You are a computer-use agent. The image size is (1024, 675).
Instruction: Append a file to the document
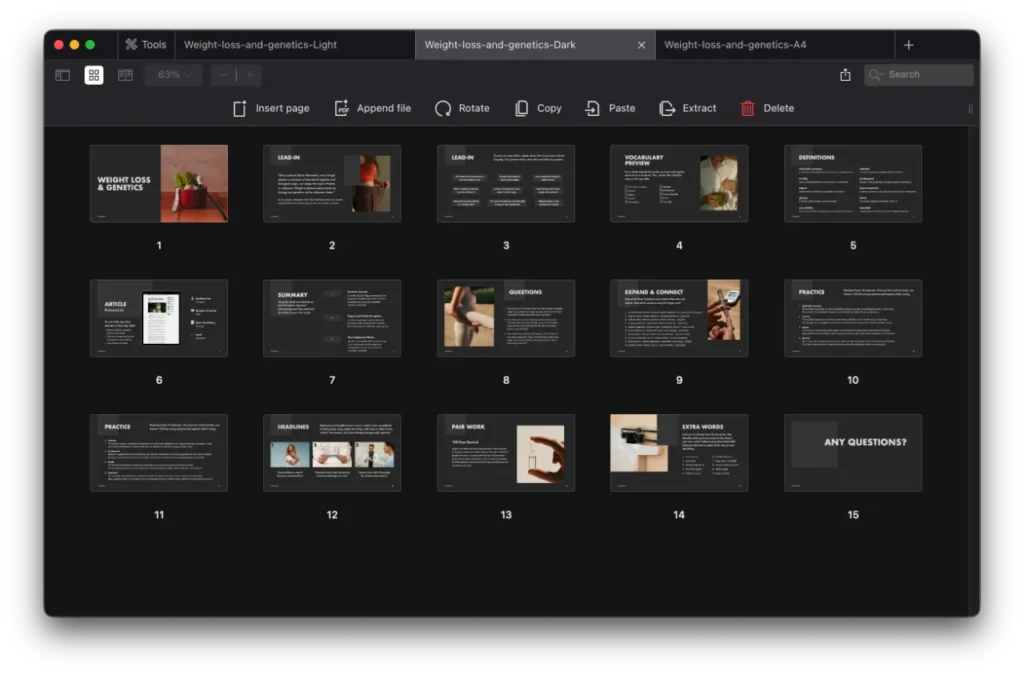342,108
